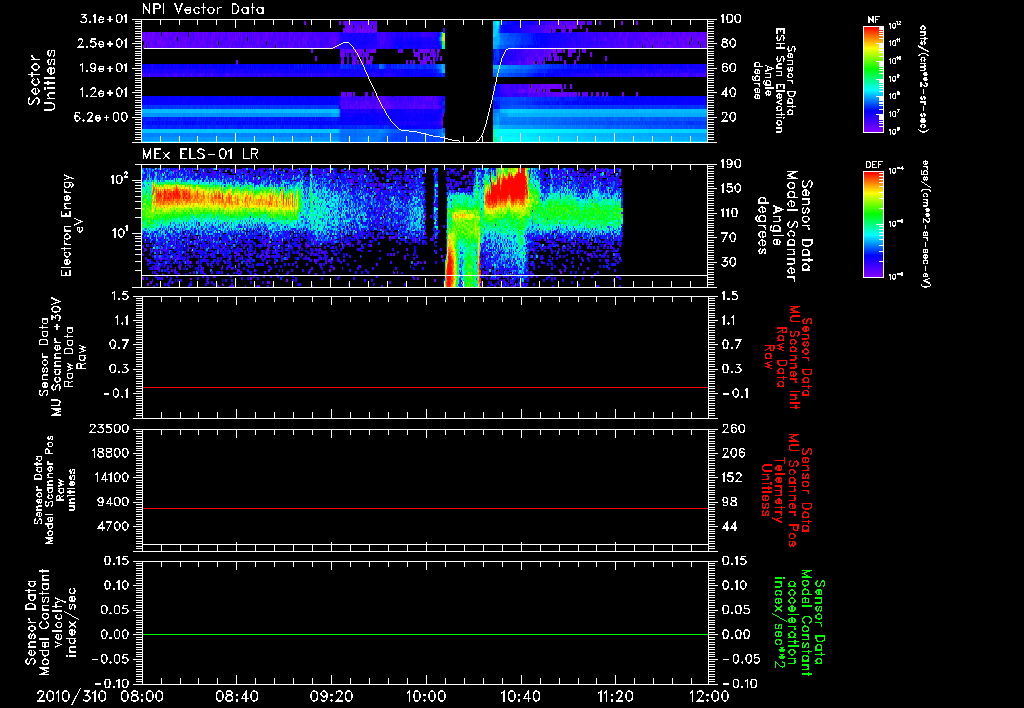Click the 10¹ electron energy tick label
This screenshot has height=708, width=1024.
(x=118, y=233)
